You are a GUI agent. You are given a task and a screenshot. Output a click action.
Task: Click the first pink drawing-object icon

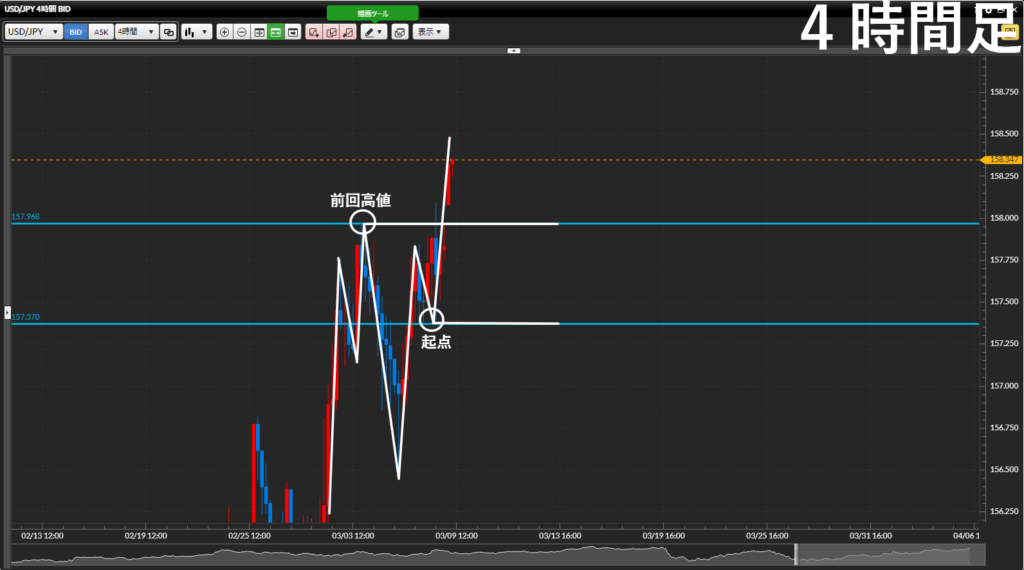point(314,32)
